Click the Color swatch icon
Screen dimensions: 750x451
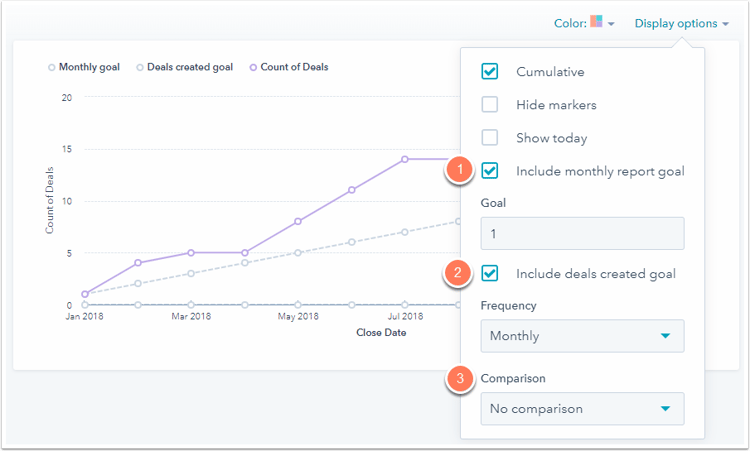click(597, 22)
